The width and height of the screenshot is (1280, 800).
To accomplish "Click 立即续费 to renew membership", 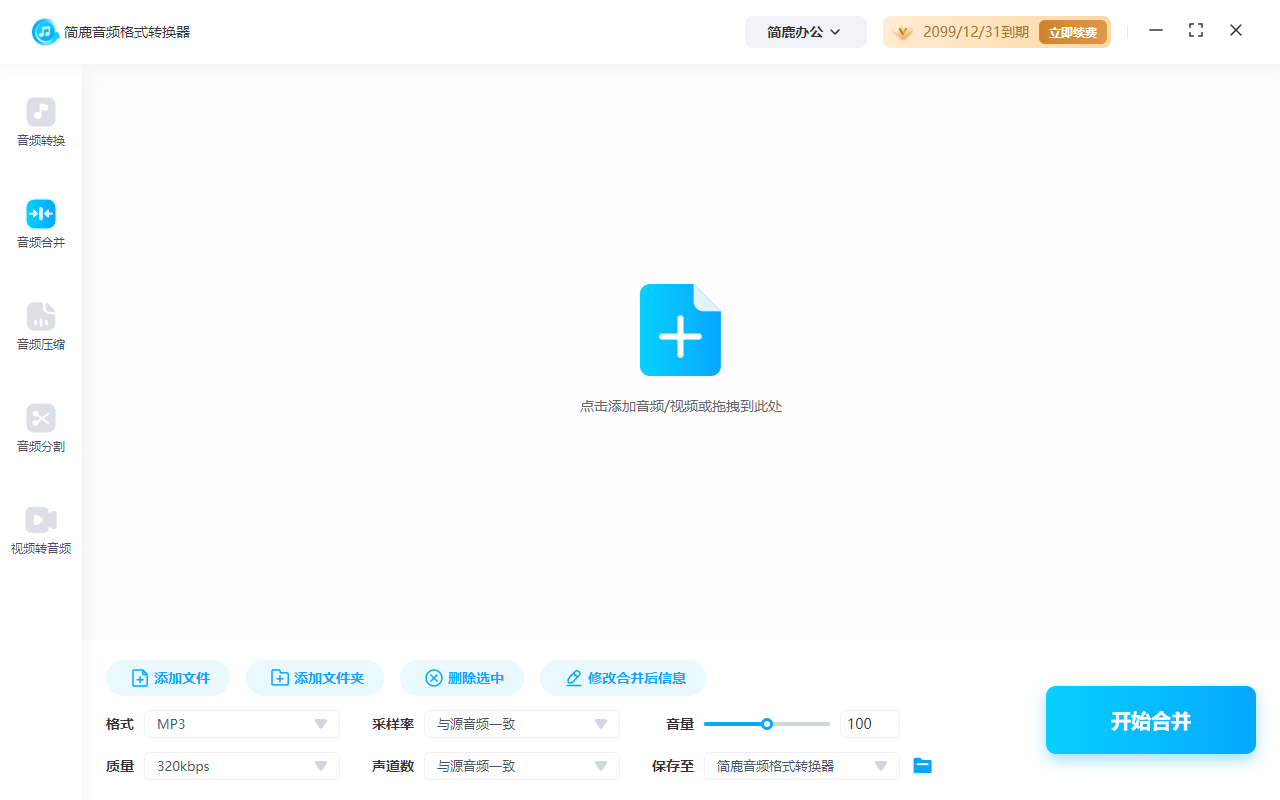I will [x=1072, y=31].
